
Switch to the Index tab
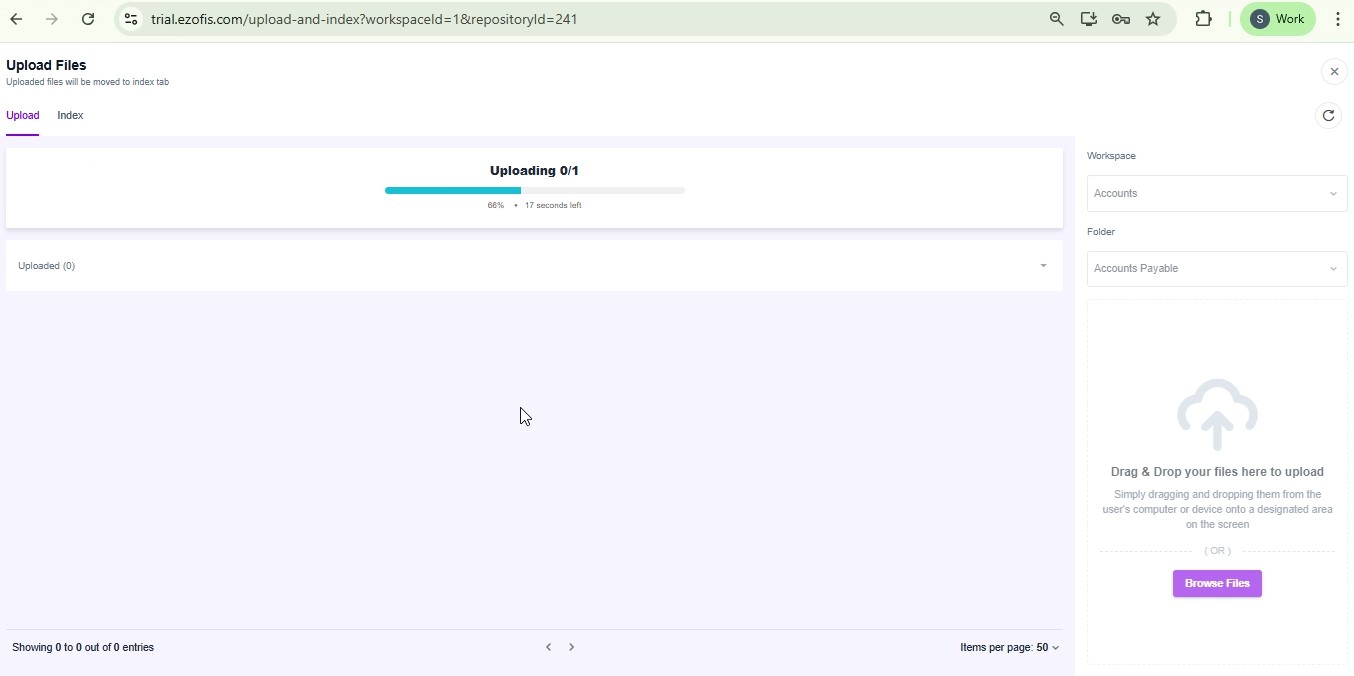(70, 116)
